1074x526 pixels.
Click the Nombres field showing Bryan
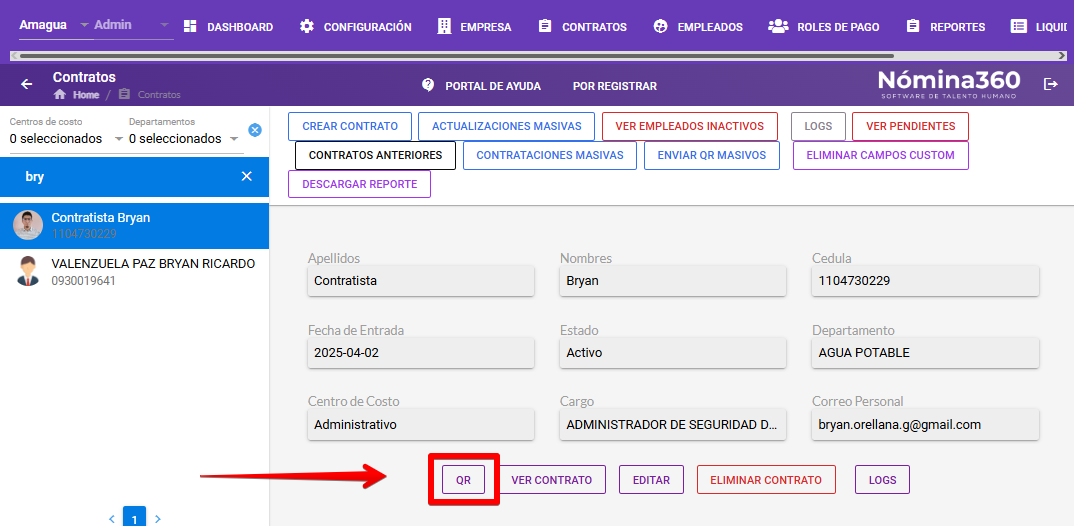[673, 281]
